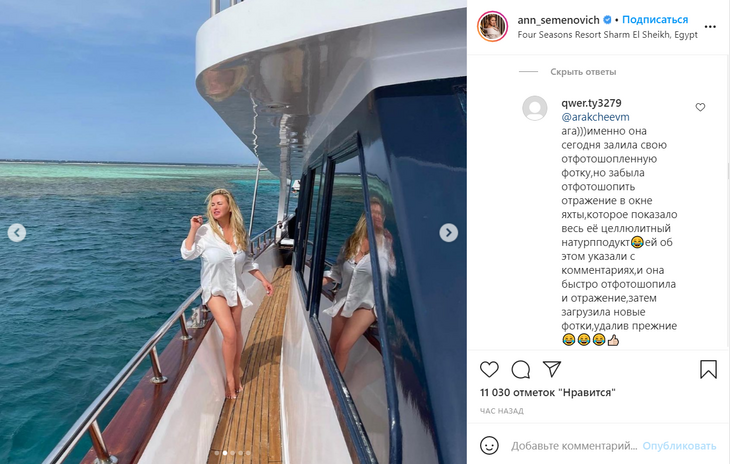
Task: Open the Four Seasons Resort Sharm El Sheikh location
Action: [x=607, y=34]
